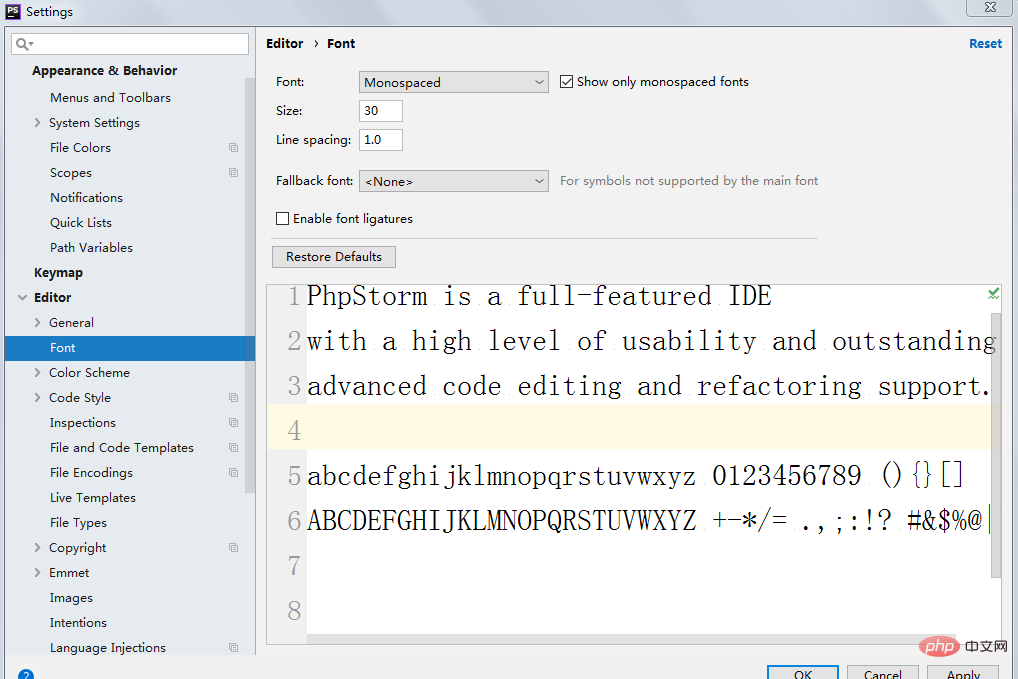Open Notifications settings
This screenshot has height=679, width=1018.
pyautogui.click(x=86, y=197)
